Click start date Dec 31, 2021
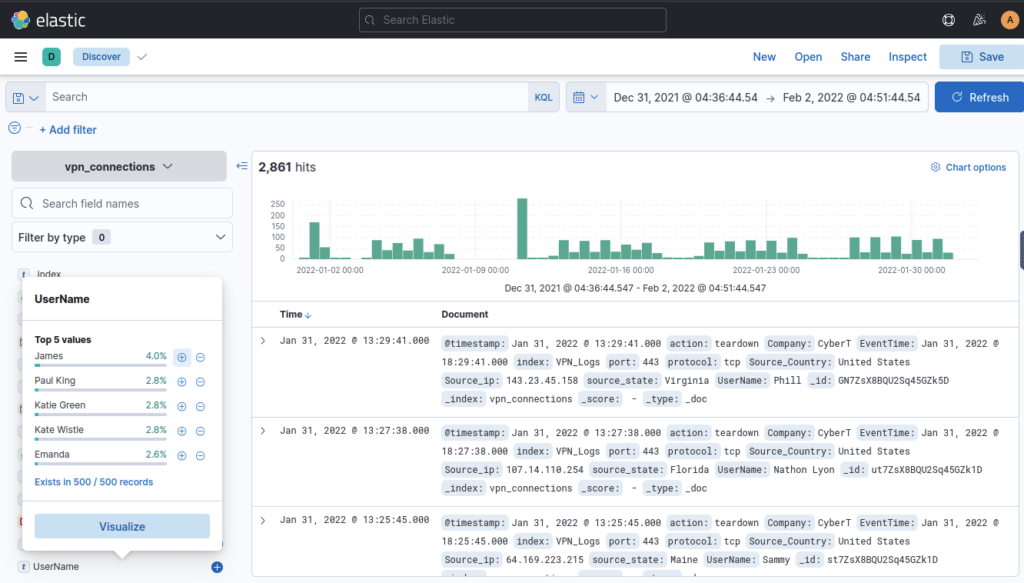The image size is (1024, 583). (x=686, y=97)
